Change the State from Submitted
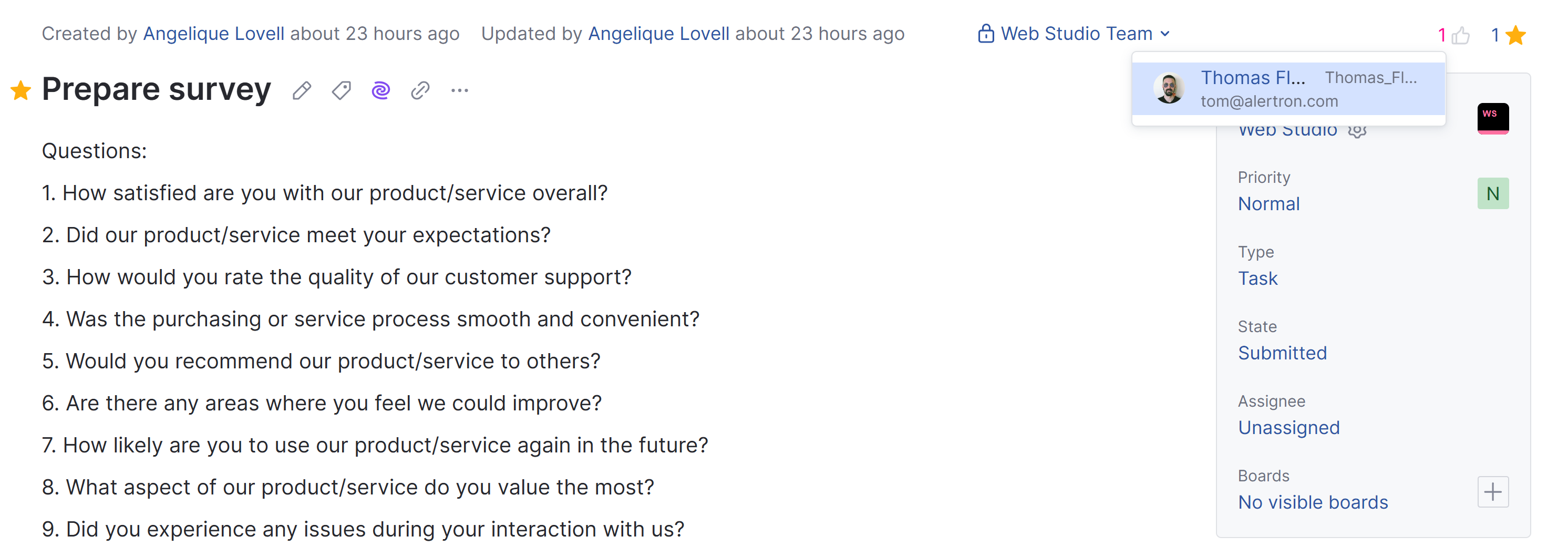 coord(1282,353)
